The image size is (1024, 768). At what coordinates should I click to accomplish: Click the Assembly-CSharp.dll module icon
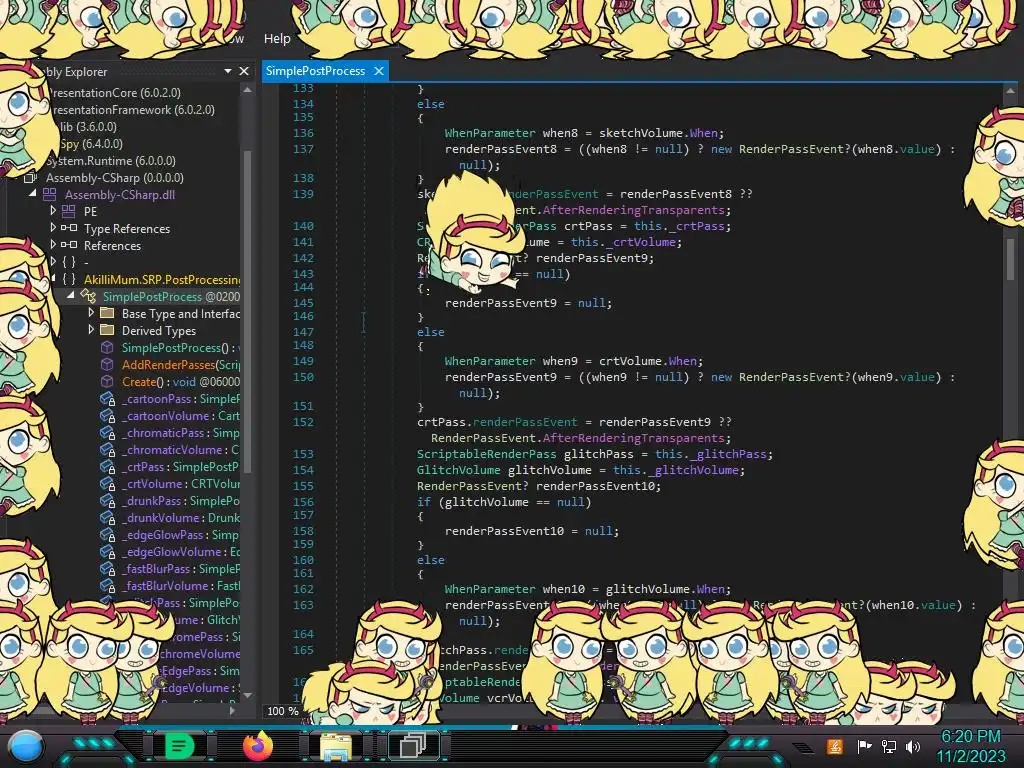click(50, 195)
